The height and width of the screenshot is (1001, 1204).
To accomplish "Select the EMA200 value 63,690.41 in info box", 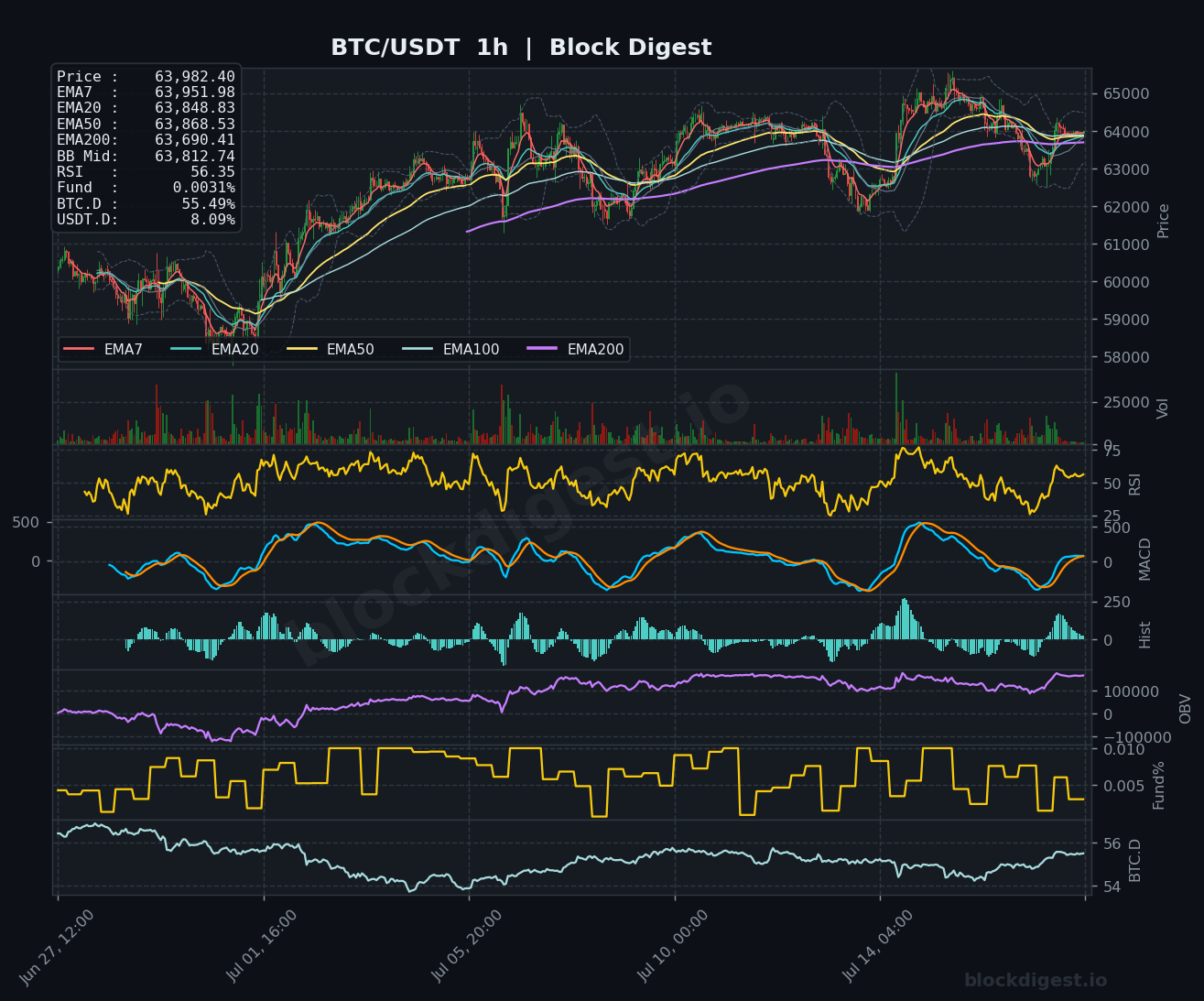I will 195,140.
